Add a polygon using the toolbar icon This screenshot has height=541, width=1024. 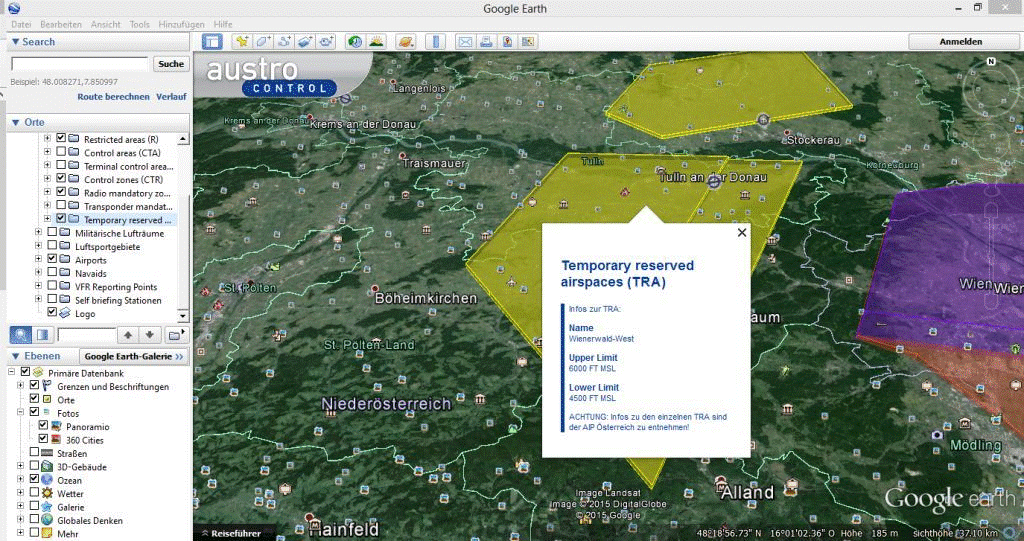tap(263, 42)
